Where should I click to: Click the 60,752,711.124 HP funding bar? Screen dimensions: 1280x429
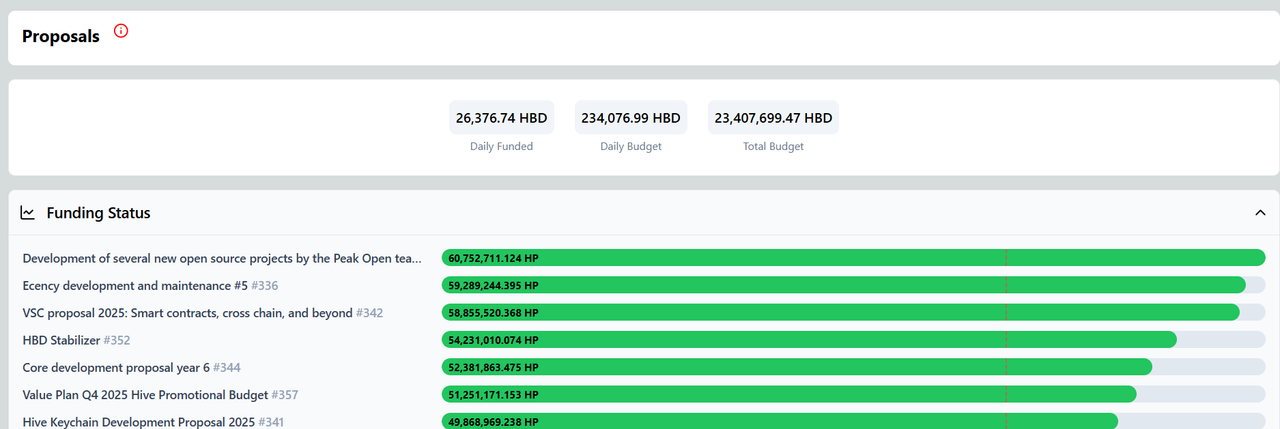point(853,258)
